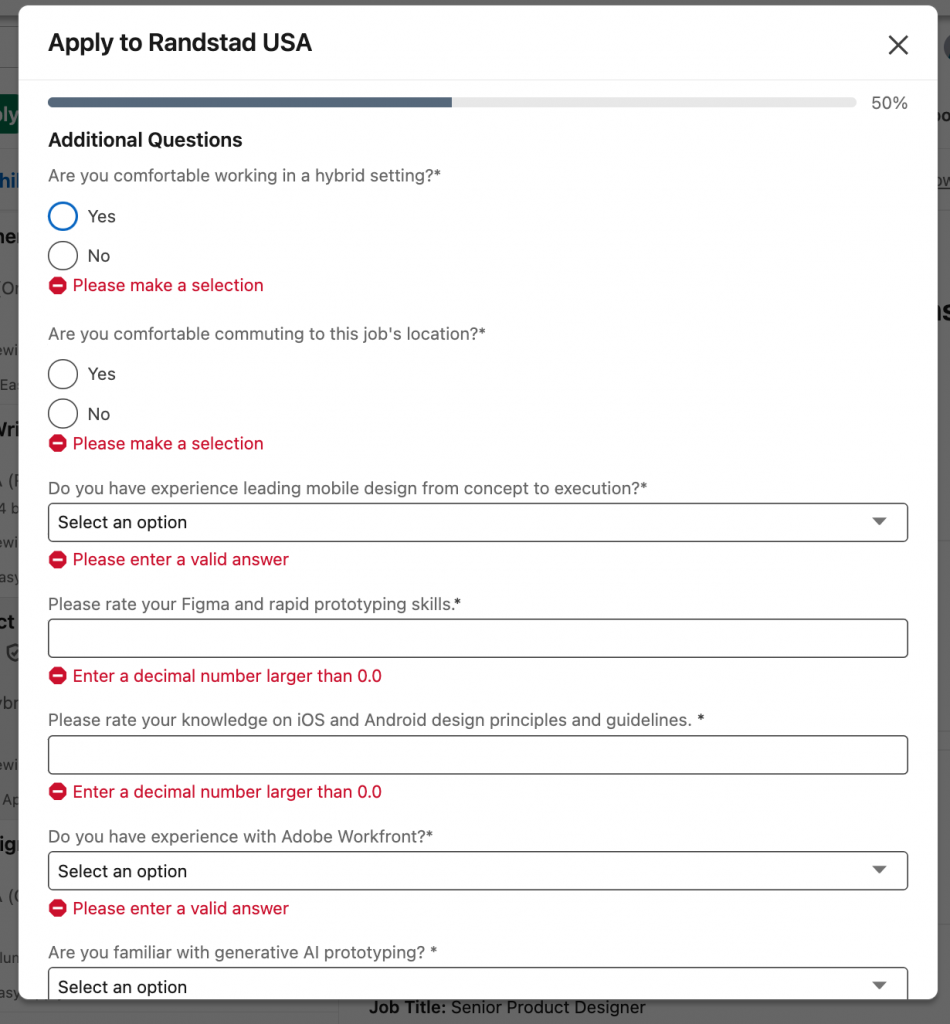Select Yes for working in a hybrid setting
The image size is (950, 1024).
(62, 216)
